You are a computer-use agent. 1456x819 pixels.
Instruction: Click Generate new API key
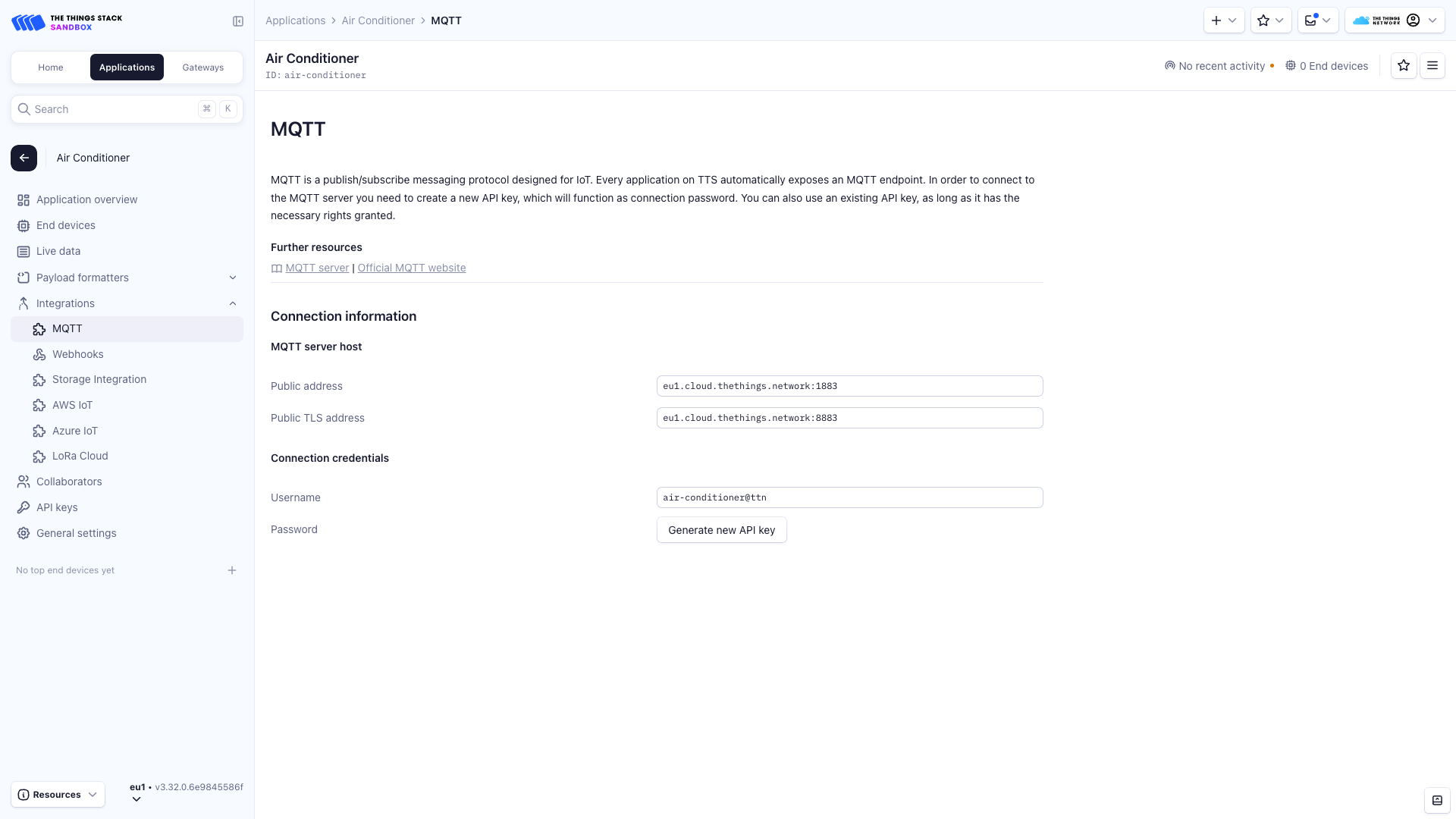tap(721, 529)
